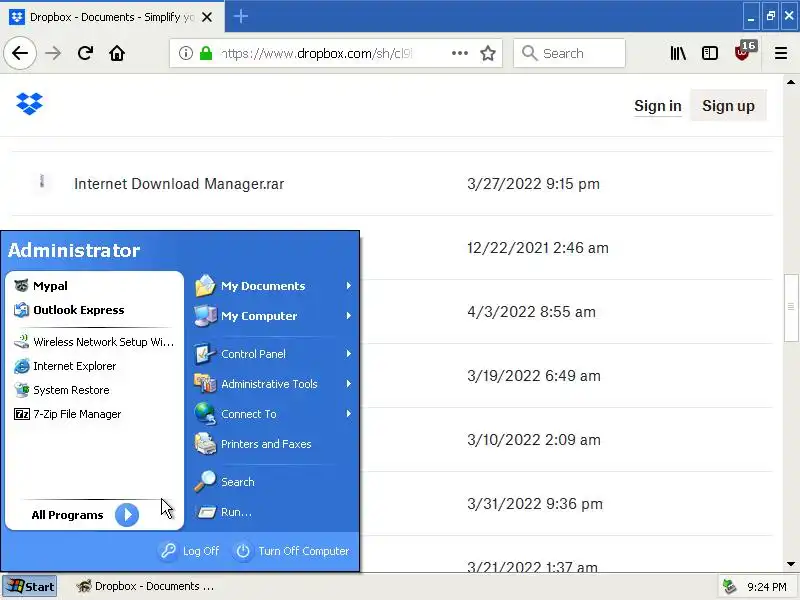Image resolution: width=800 pixels, height=600 pixels.
Task: Toggle the sidebar view icon
Action: [710, 53]
